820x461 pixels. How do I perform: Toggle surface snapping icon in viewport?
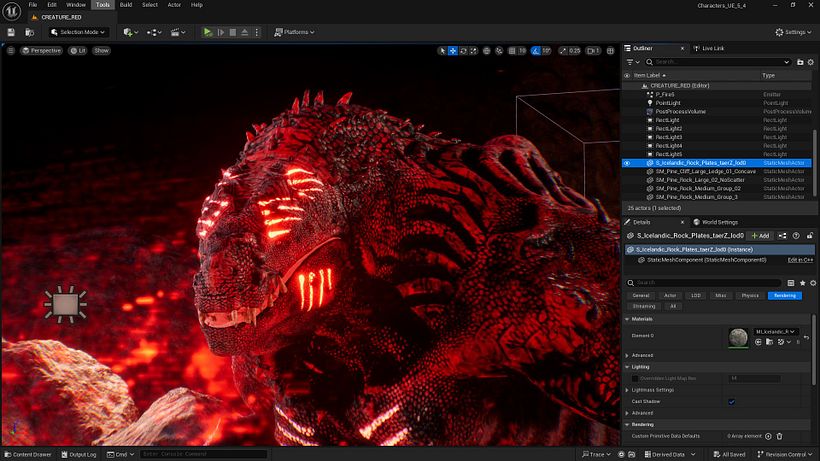pos(499,51)
